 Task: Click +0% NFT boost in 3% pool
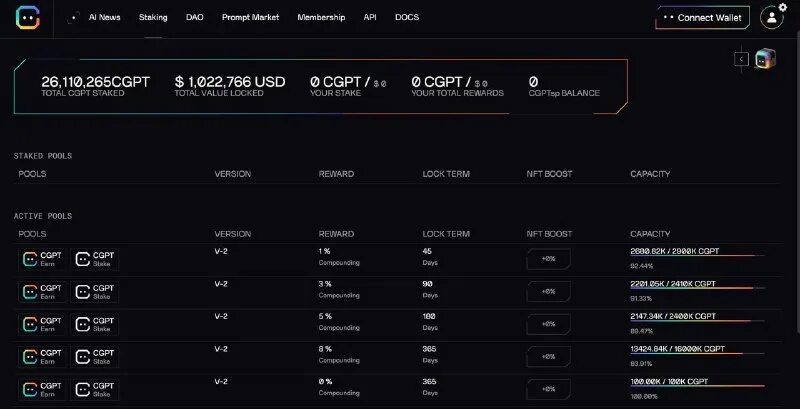pos(548,292)
